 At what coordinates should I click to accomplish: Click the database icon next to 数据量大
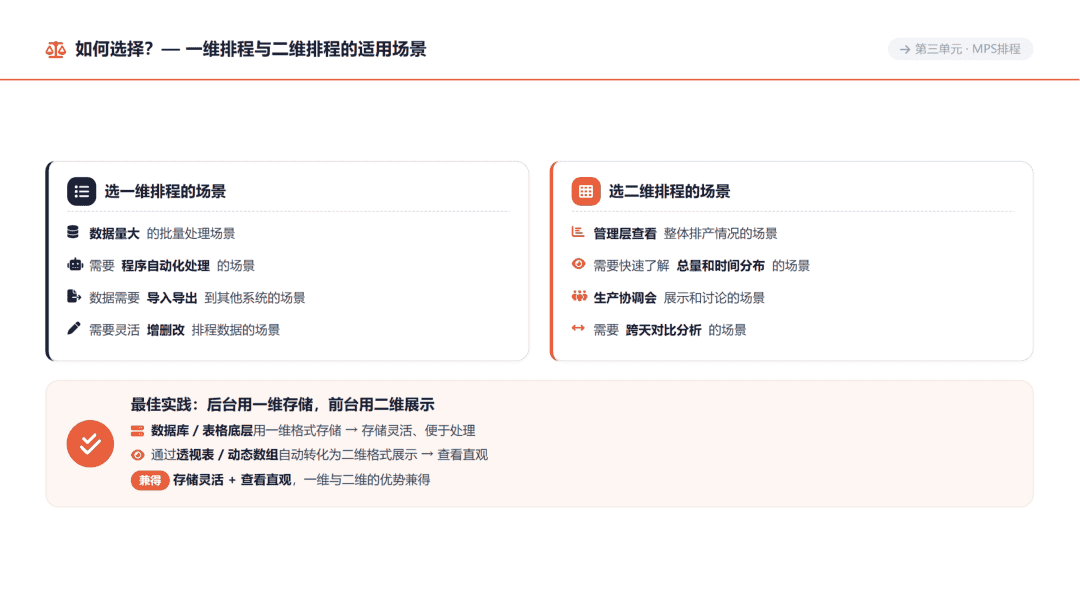[x=73, y=232]
